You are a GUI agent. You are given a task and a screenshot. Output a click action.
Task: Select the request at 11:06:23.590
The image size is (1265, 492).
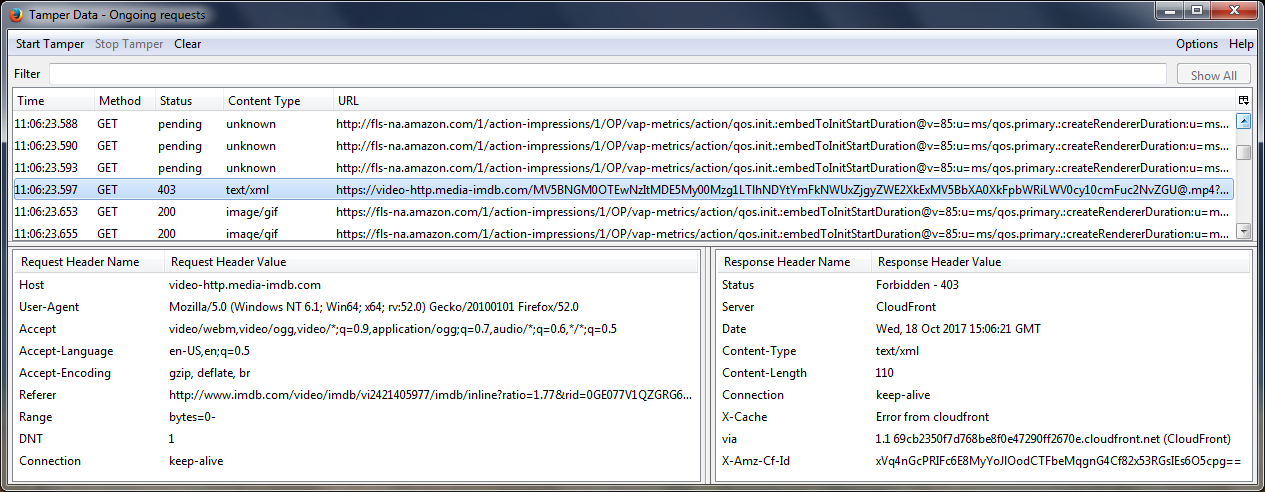(x=624, y=146)
